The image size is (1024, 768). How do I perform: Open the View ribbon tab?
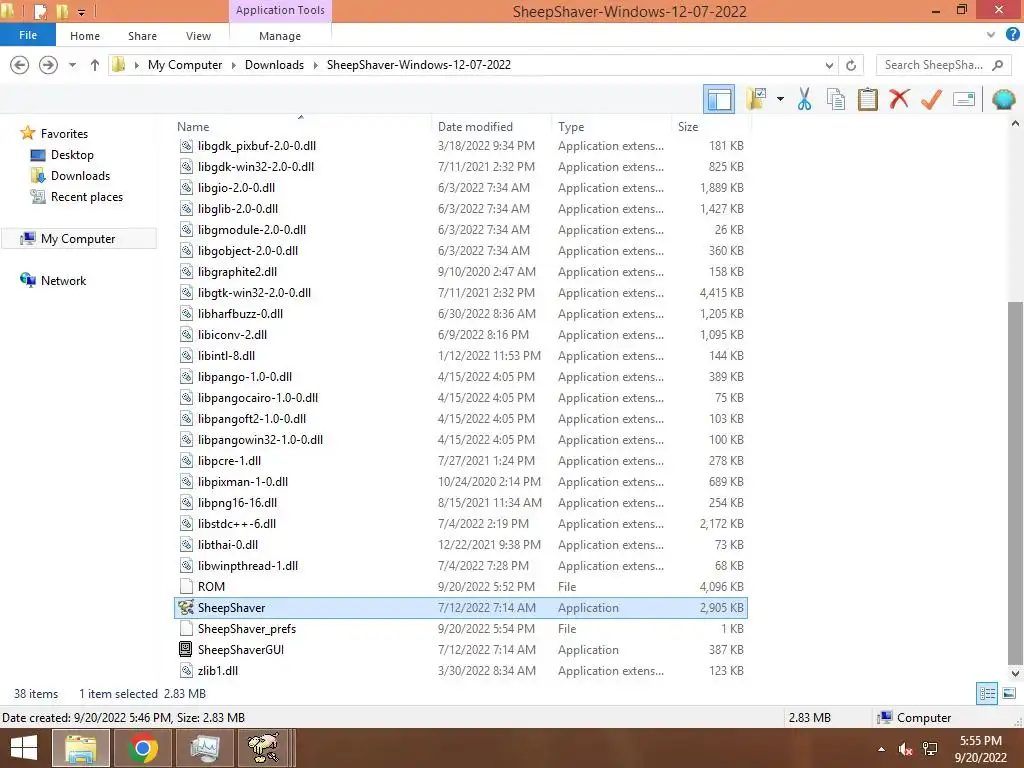198,36
